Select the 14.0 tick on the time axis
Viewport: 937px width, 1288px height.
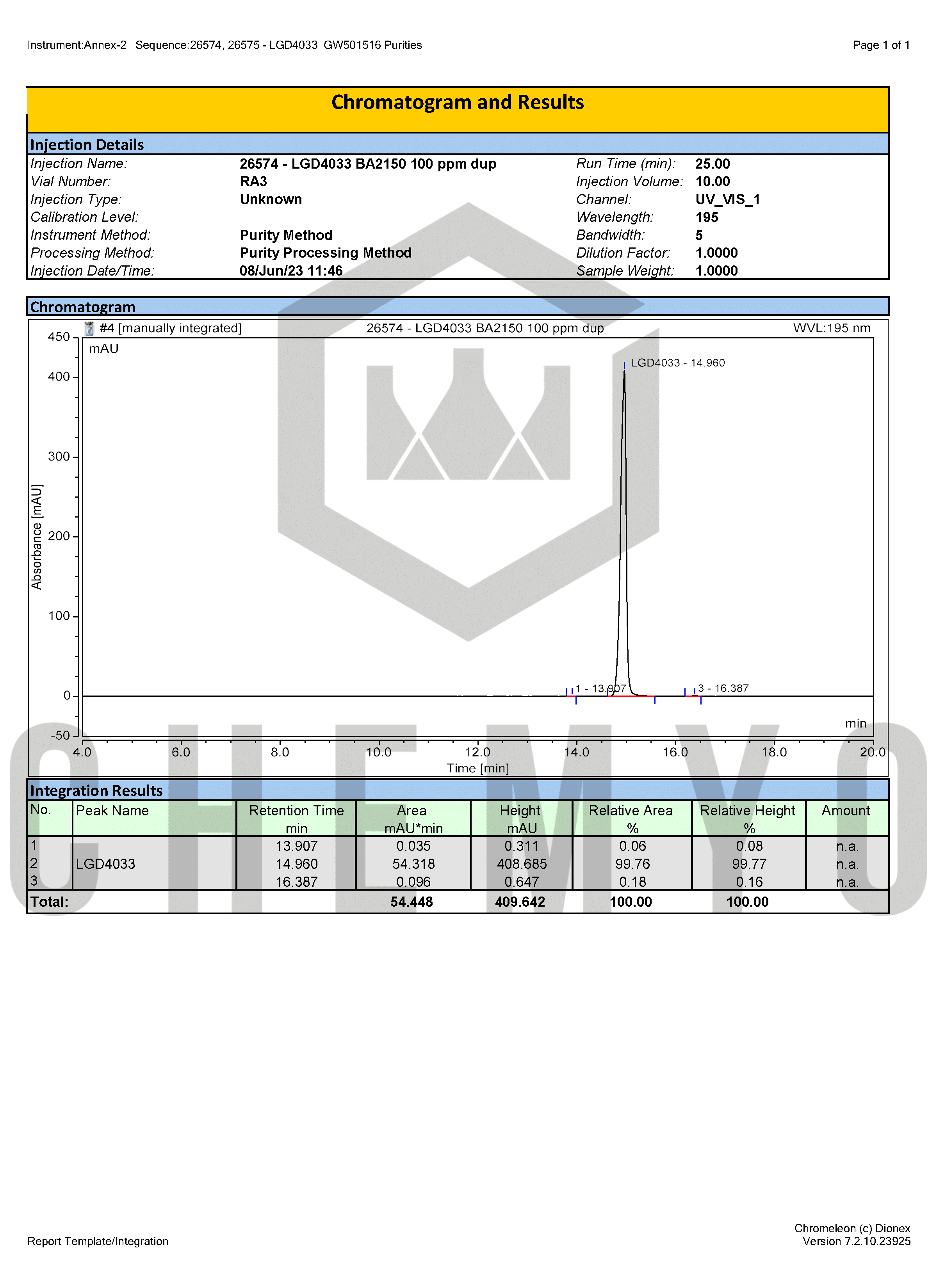coord(576,753)
